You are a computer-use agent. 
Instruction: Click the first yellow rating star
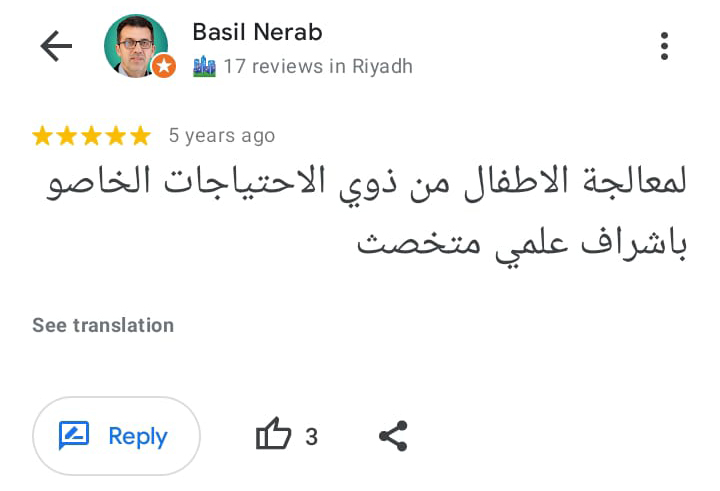coord(43,136)
